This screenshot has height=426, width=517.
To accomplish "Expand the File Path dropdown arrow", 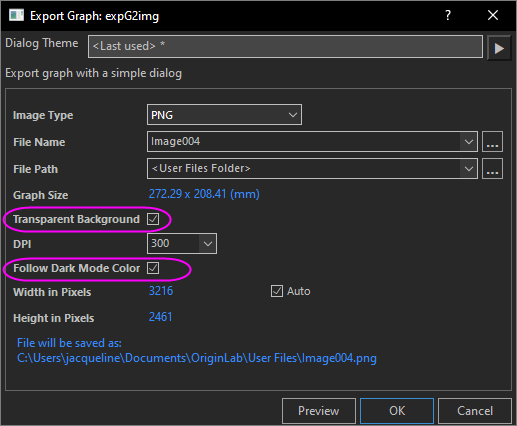I will point(469,169).
